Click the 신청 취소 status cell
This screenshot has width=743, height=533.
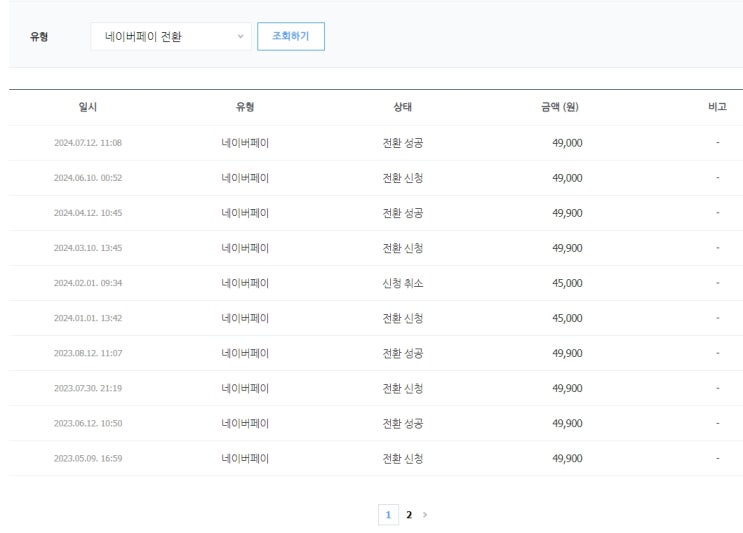pyautogui.click(x=403, y=283)
